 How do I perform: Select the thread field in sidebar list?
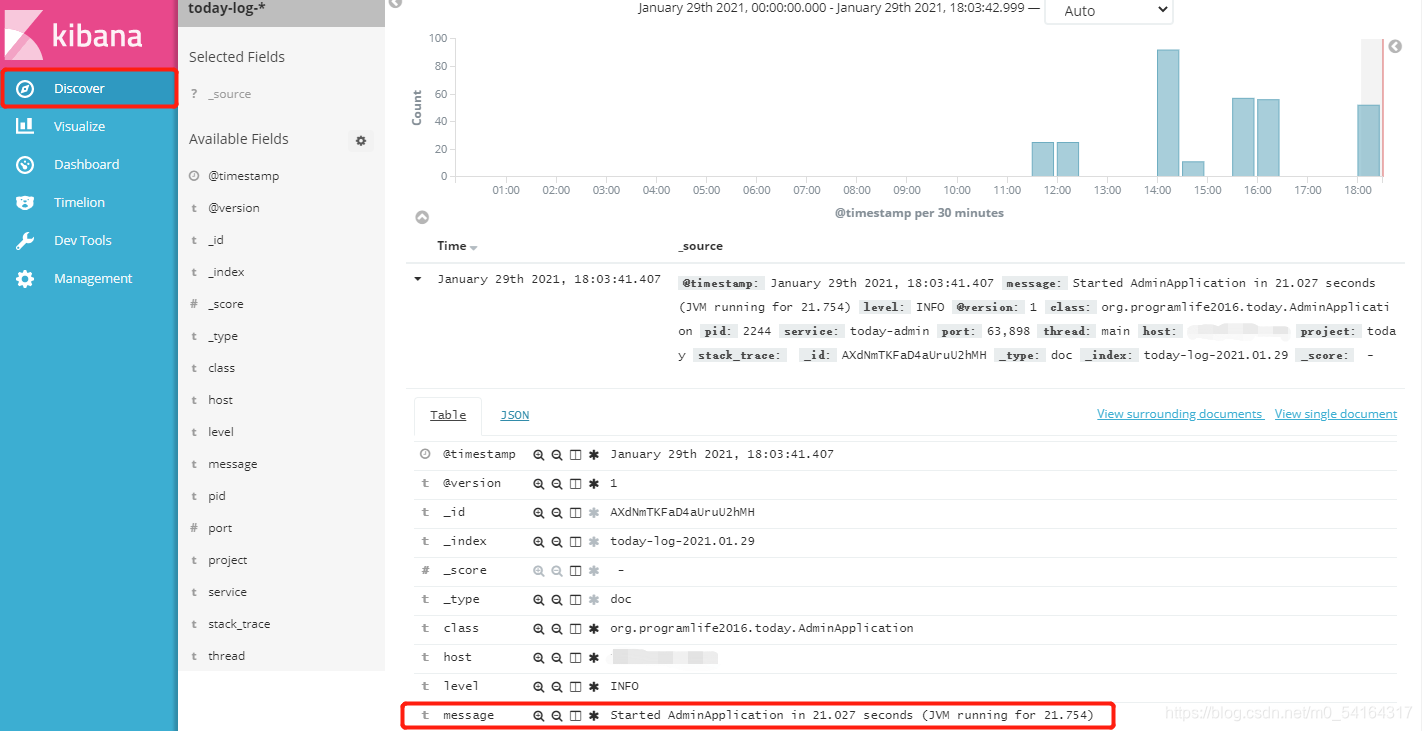click(x=226, y=656)
